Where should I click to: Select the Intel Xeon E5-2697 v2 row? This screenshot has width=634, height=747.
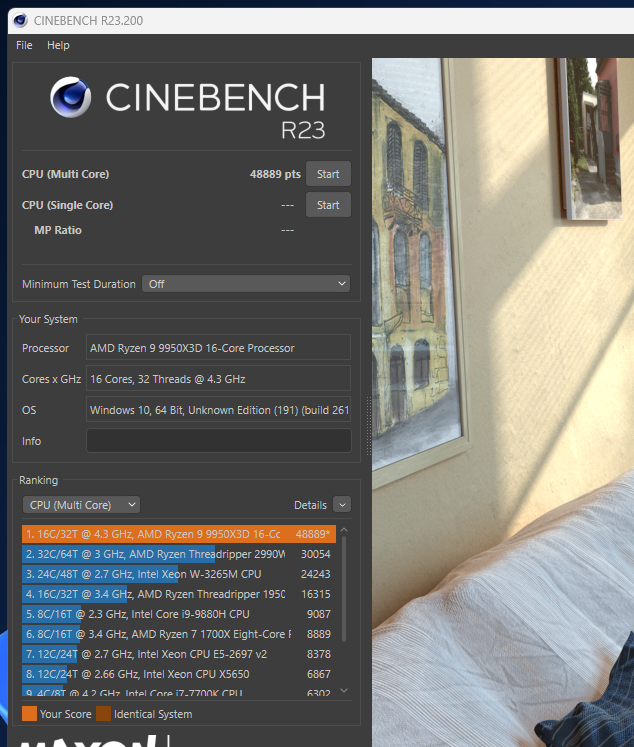[179, 654]
